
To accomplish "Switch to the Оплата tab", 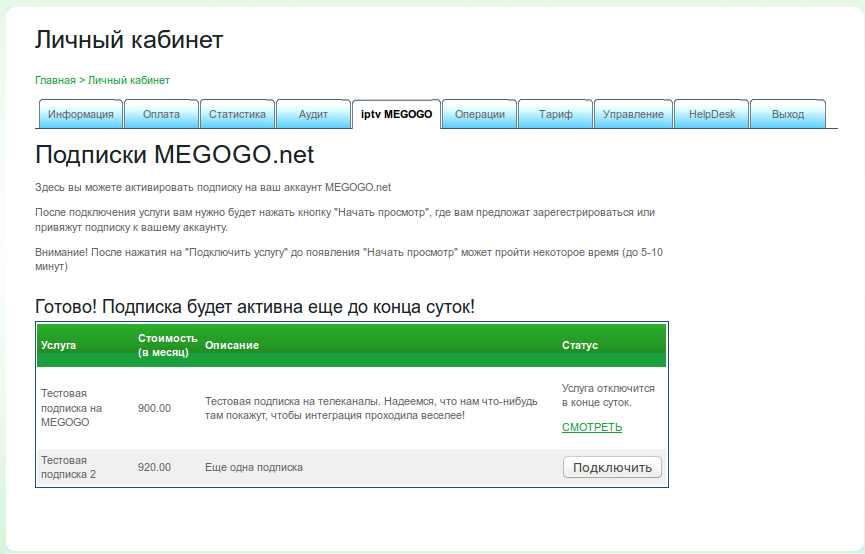I will coord(161,114).
